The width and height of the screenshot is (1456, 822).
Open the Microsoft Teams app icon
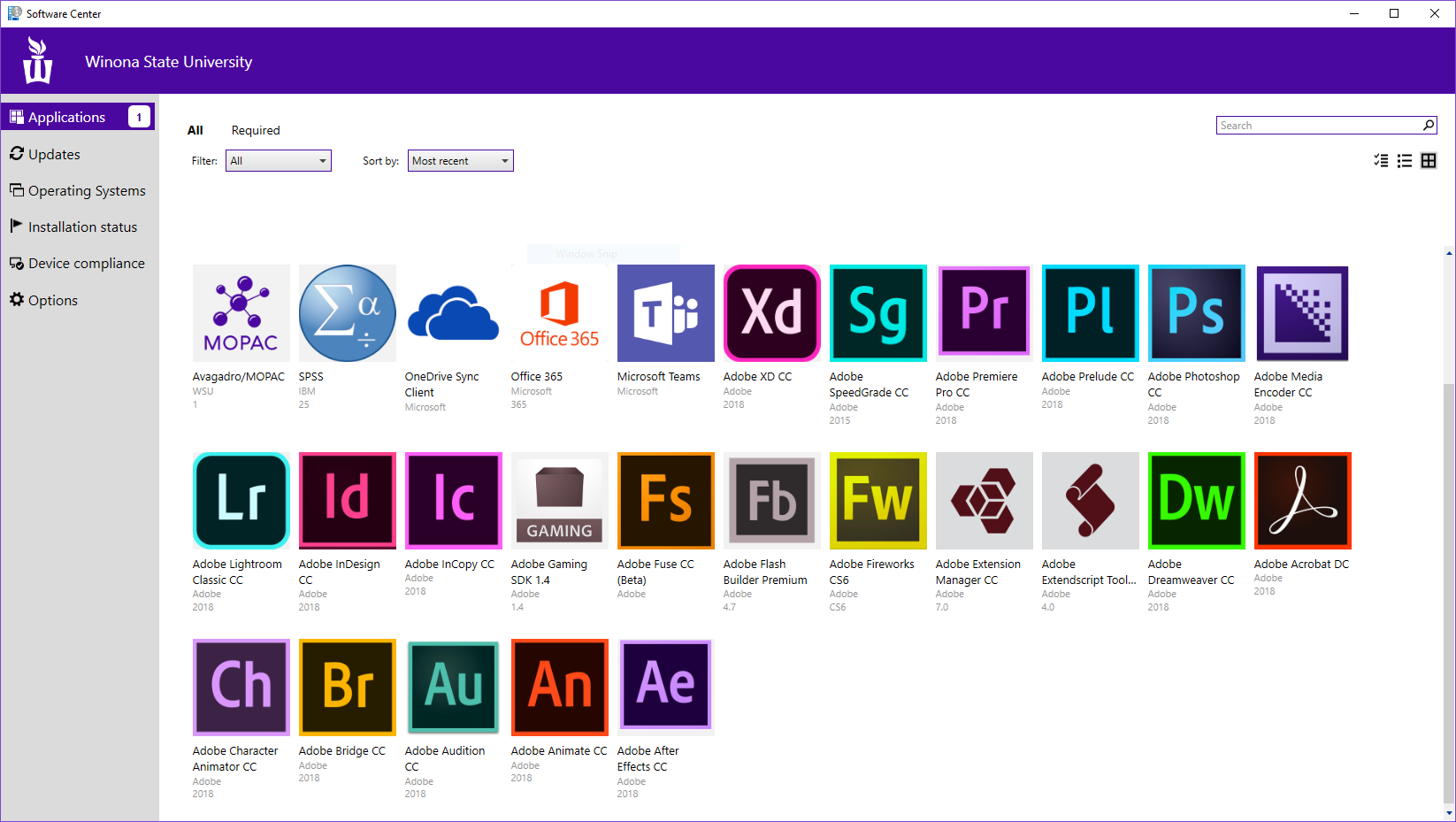point(665,313)
